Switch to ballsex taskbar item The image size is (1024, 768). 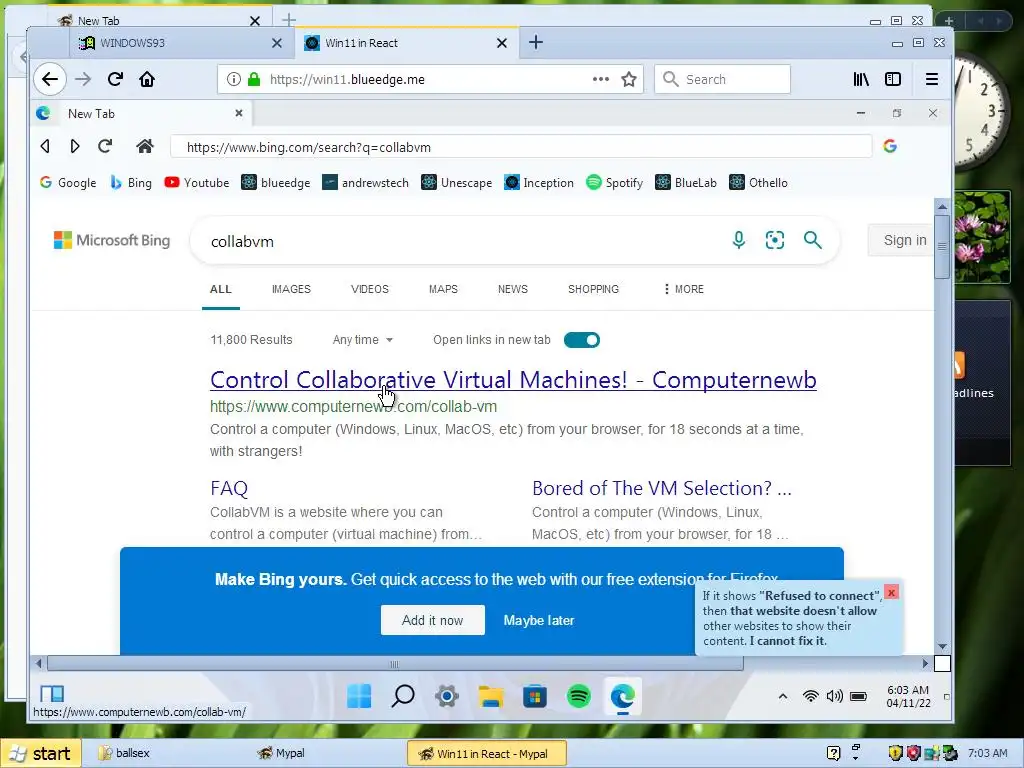tap(124, 753)
